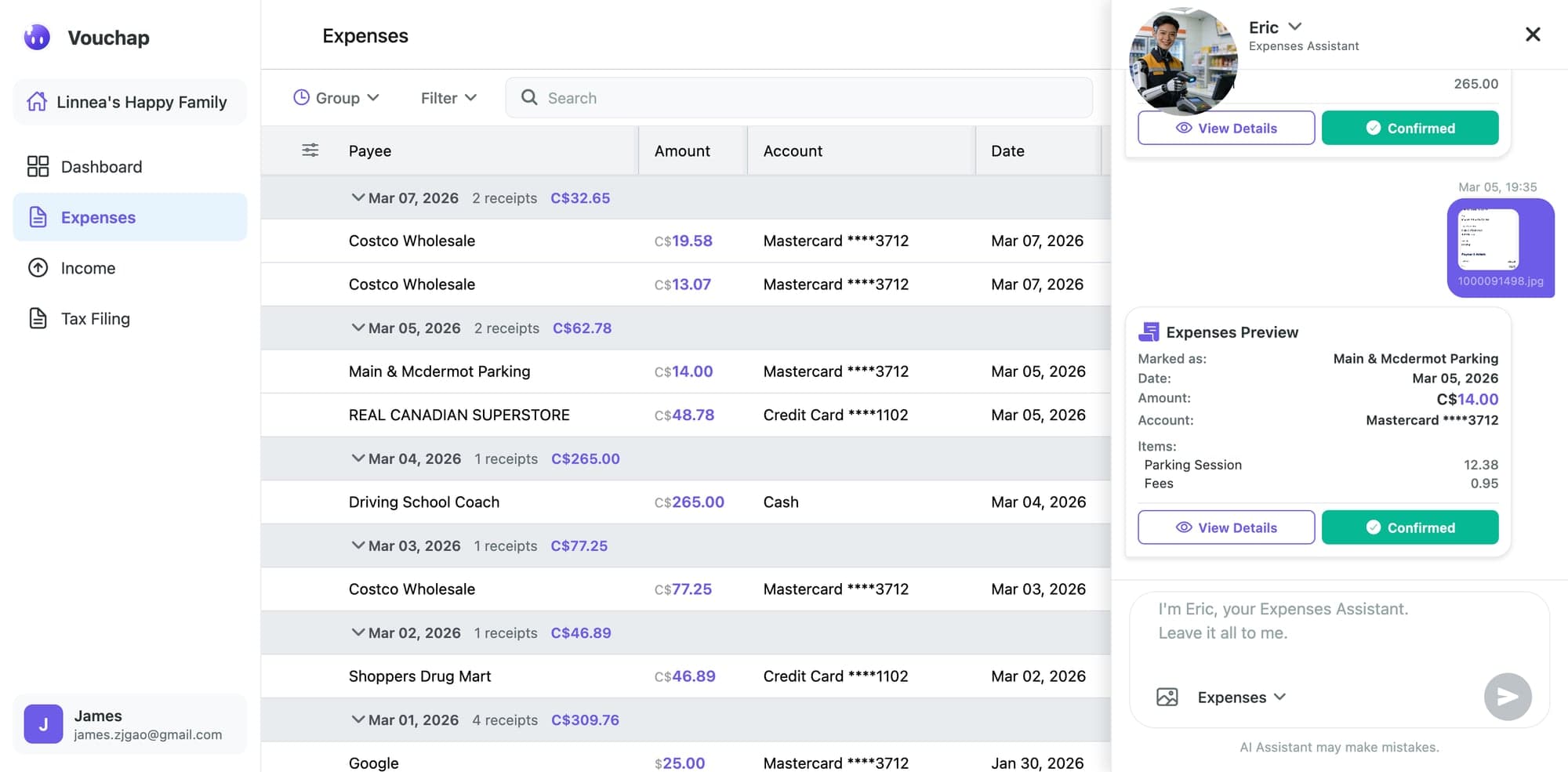Screen dimensions: 1568x772
Task: Open the 1000091498.jpg receipt thumbnail
Action: 1501,245
